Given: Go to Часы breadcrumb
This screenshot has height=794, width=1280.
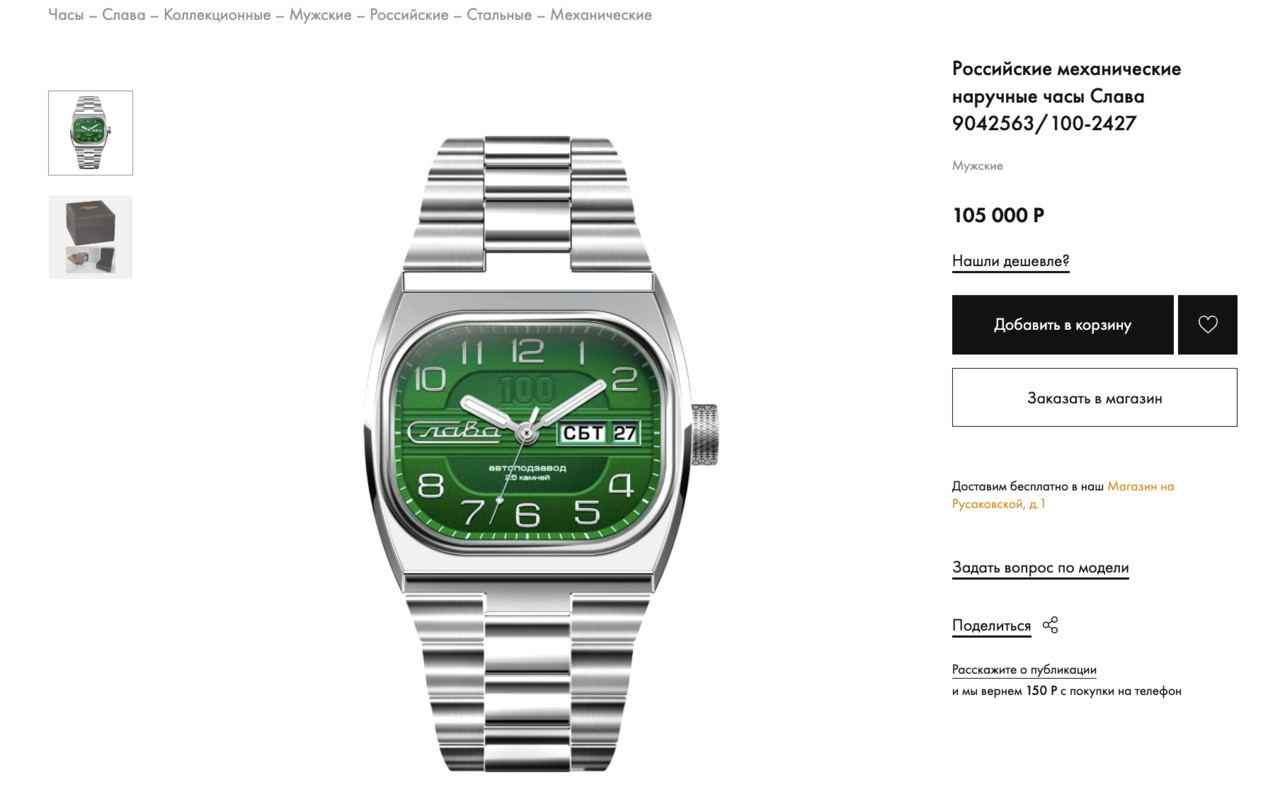Looking at the screenshot, I should click(66, 15).
